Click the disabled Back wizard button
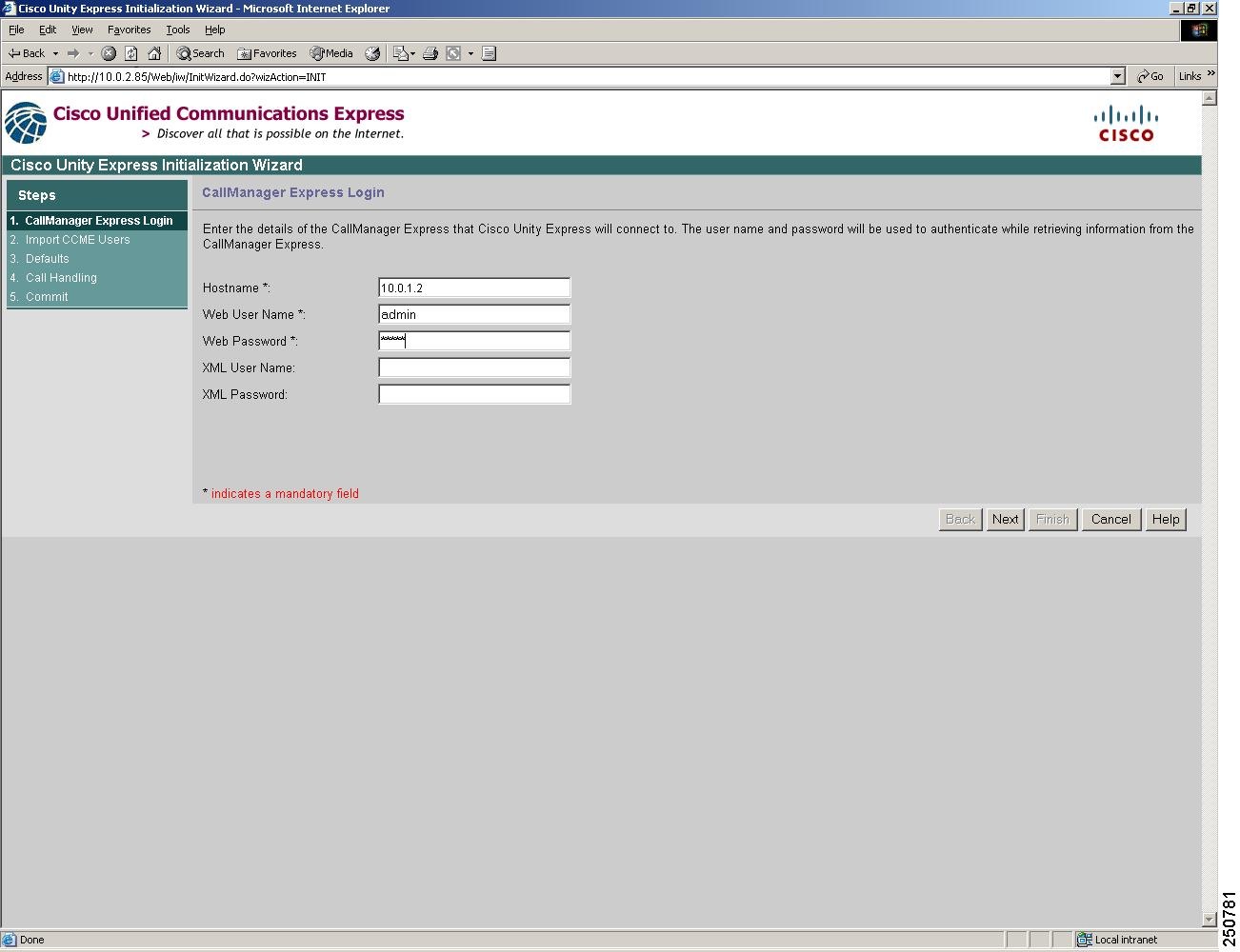The image size is (1240, 952). [x=960, y=519]
